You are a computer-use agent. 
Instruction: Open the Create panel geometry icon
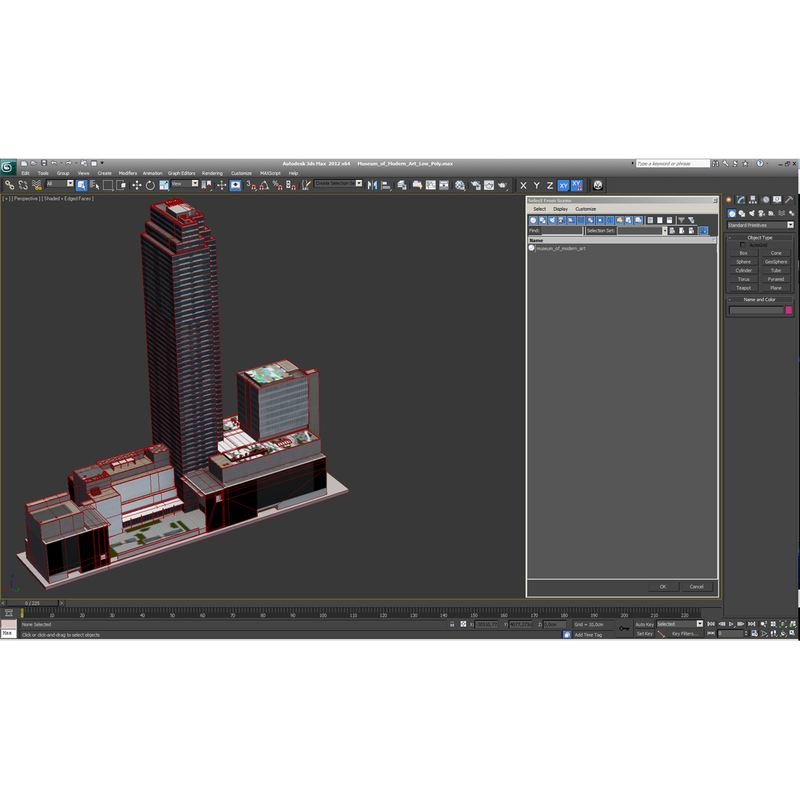click(732, 213)
